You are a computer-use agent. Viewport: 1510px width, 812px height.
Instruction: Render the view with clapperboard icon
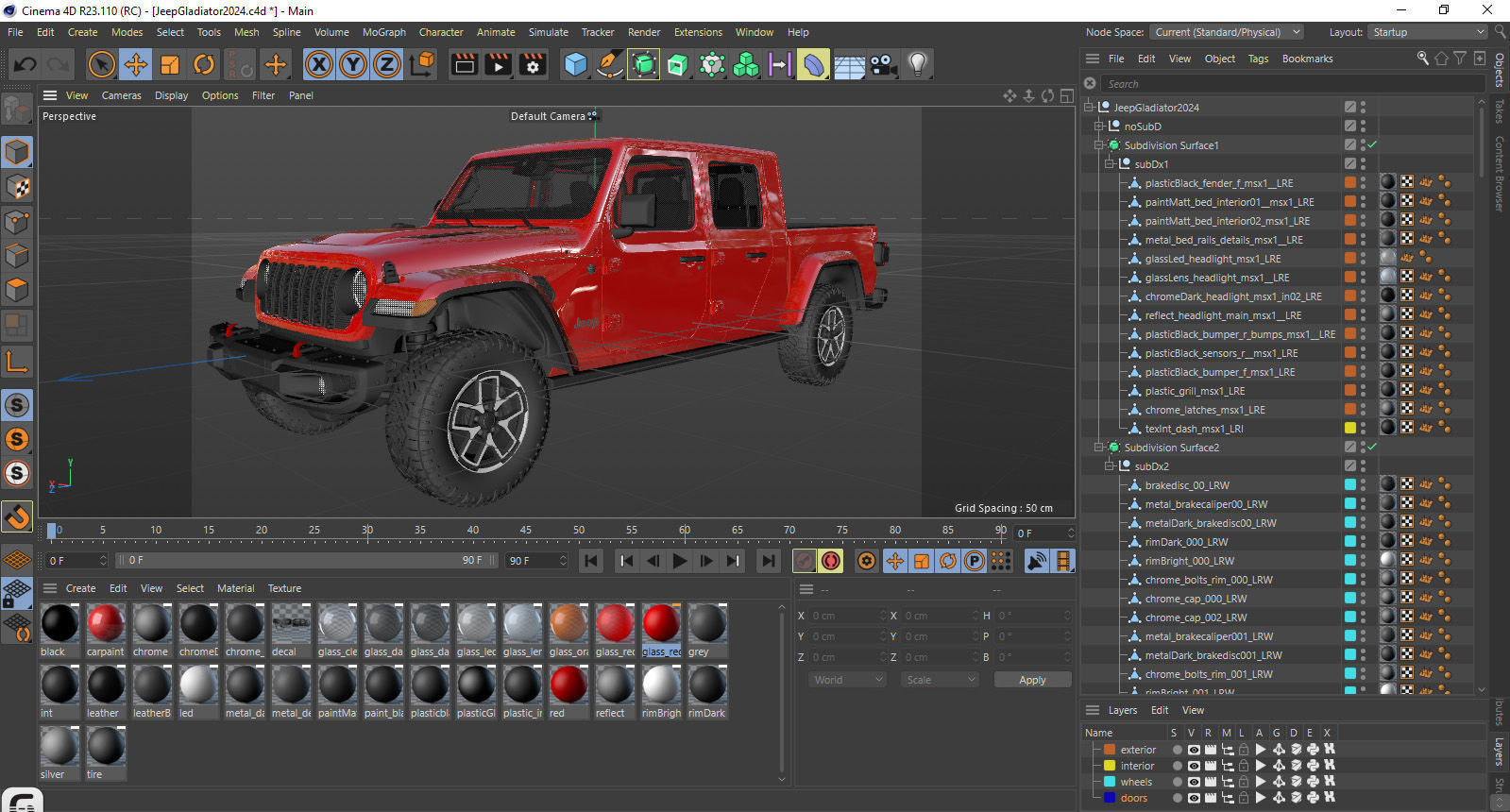click(465, 64)
